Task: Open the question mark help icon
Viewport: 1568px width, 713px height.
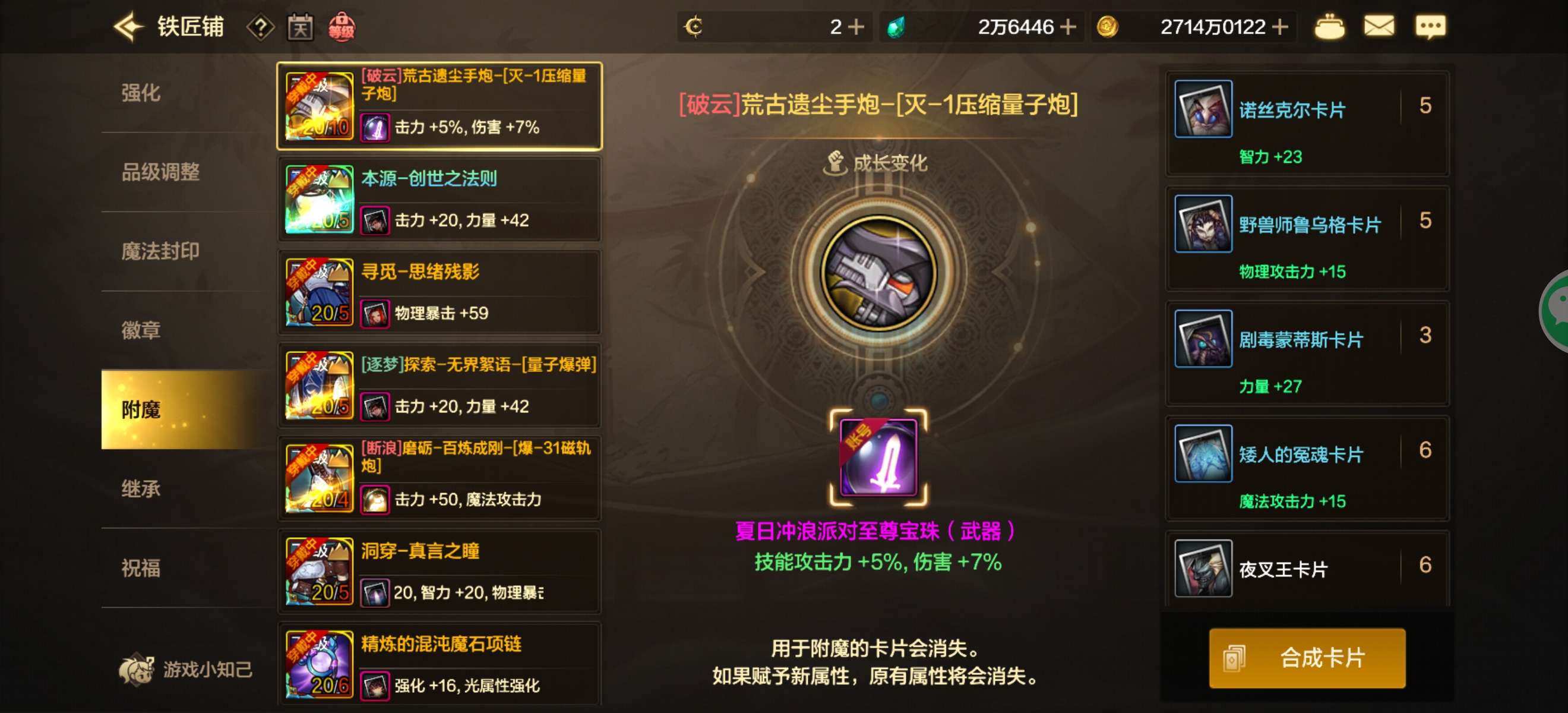Action: tap(261, 27)
